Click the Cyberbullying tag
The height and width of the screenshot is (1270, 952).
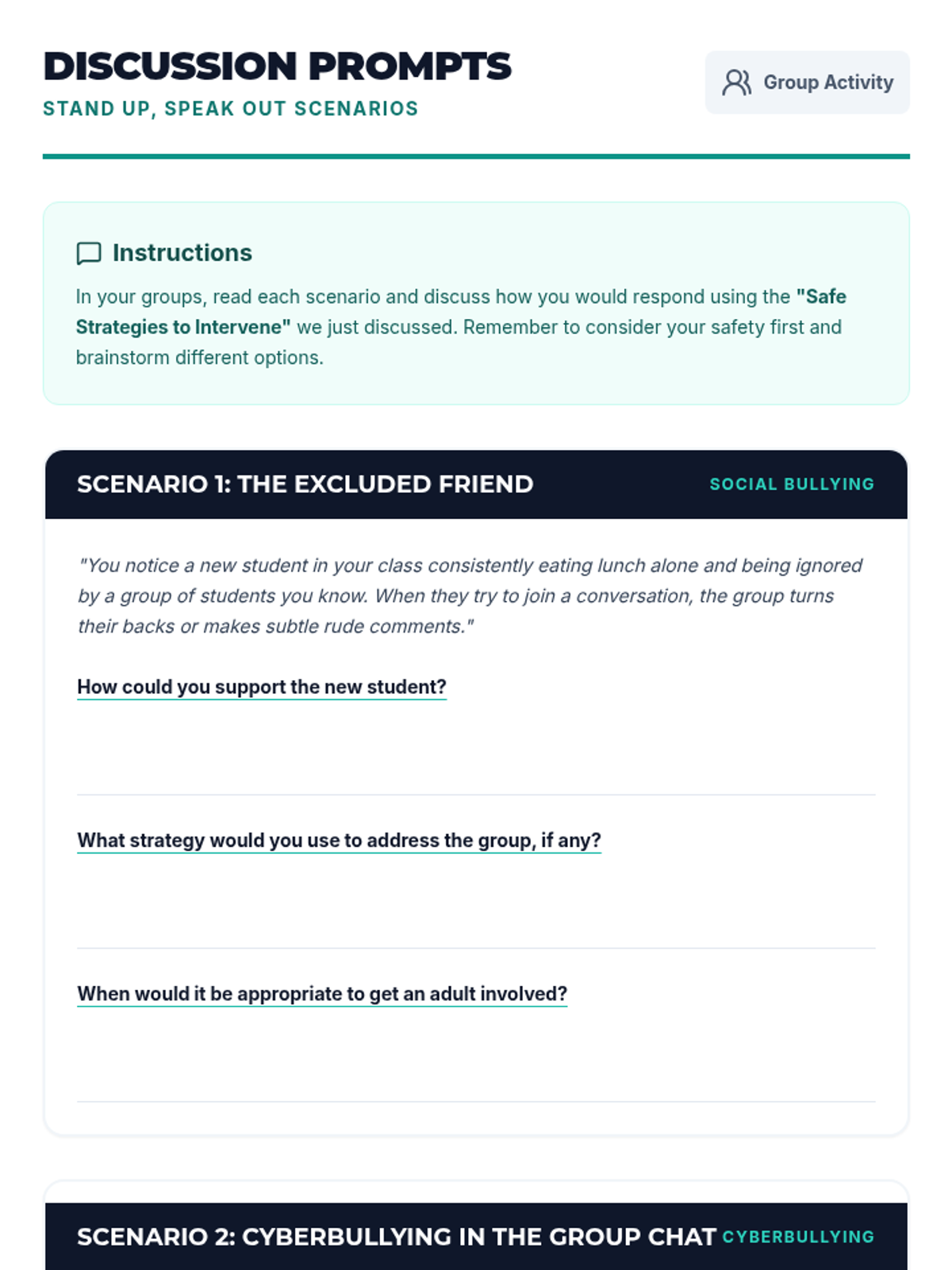(x=798, y=1237)
